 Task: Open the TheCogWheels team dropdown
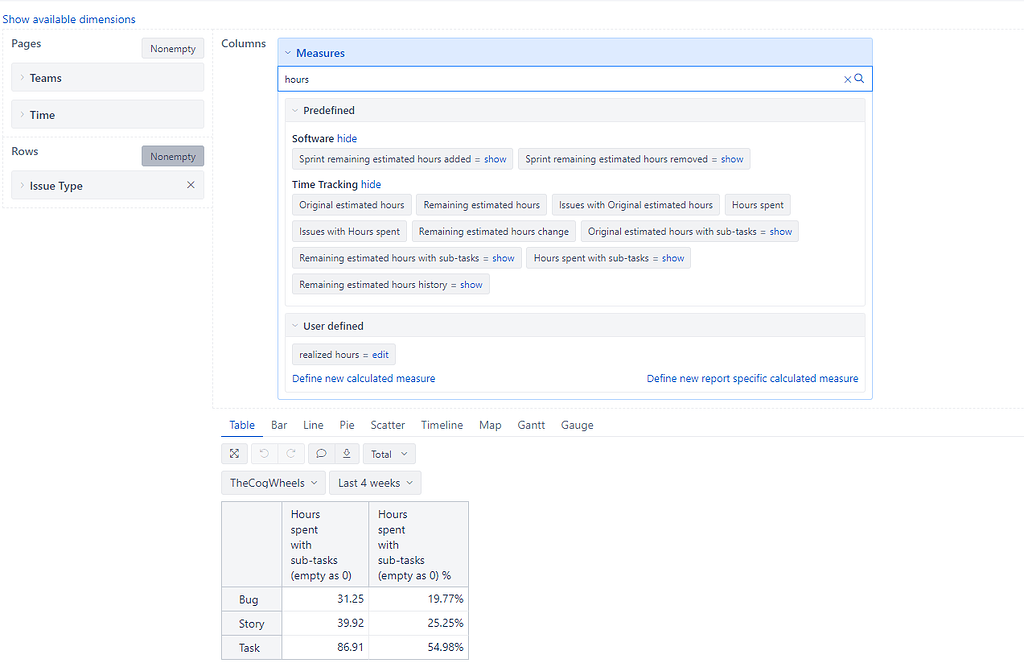pyautogui.click(x=273, y=483)
